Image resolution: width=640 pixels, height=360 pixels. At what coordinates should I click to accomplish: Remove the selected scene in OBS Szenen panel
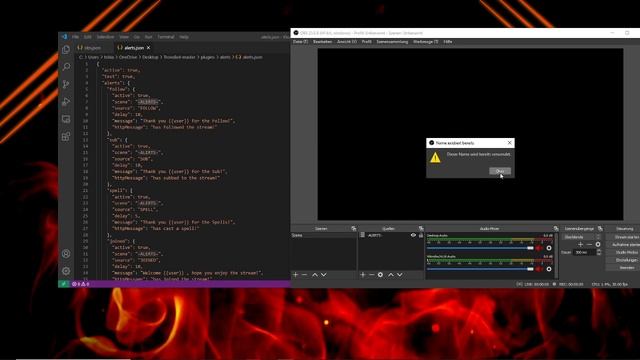304,275
